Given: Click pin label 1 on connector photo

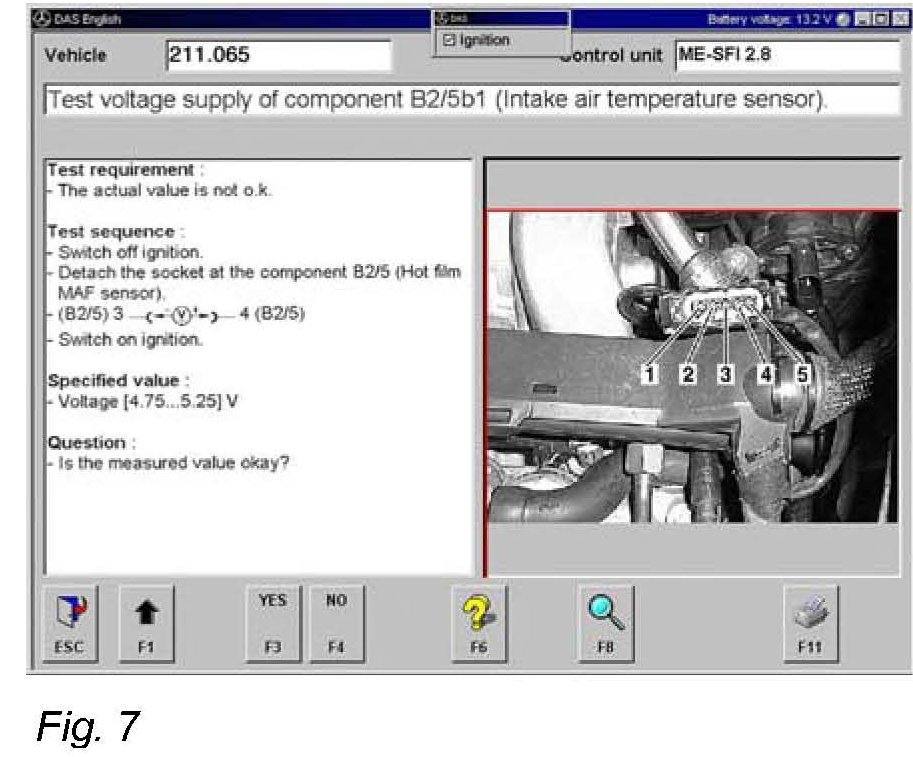Looking at the screenshot, I should [650, 374].
